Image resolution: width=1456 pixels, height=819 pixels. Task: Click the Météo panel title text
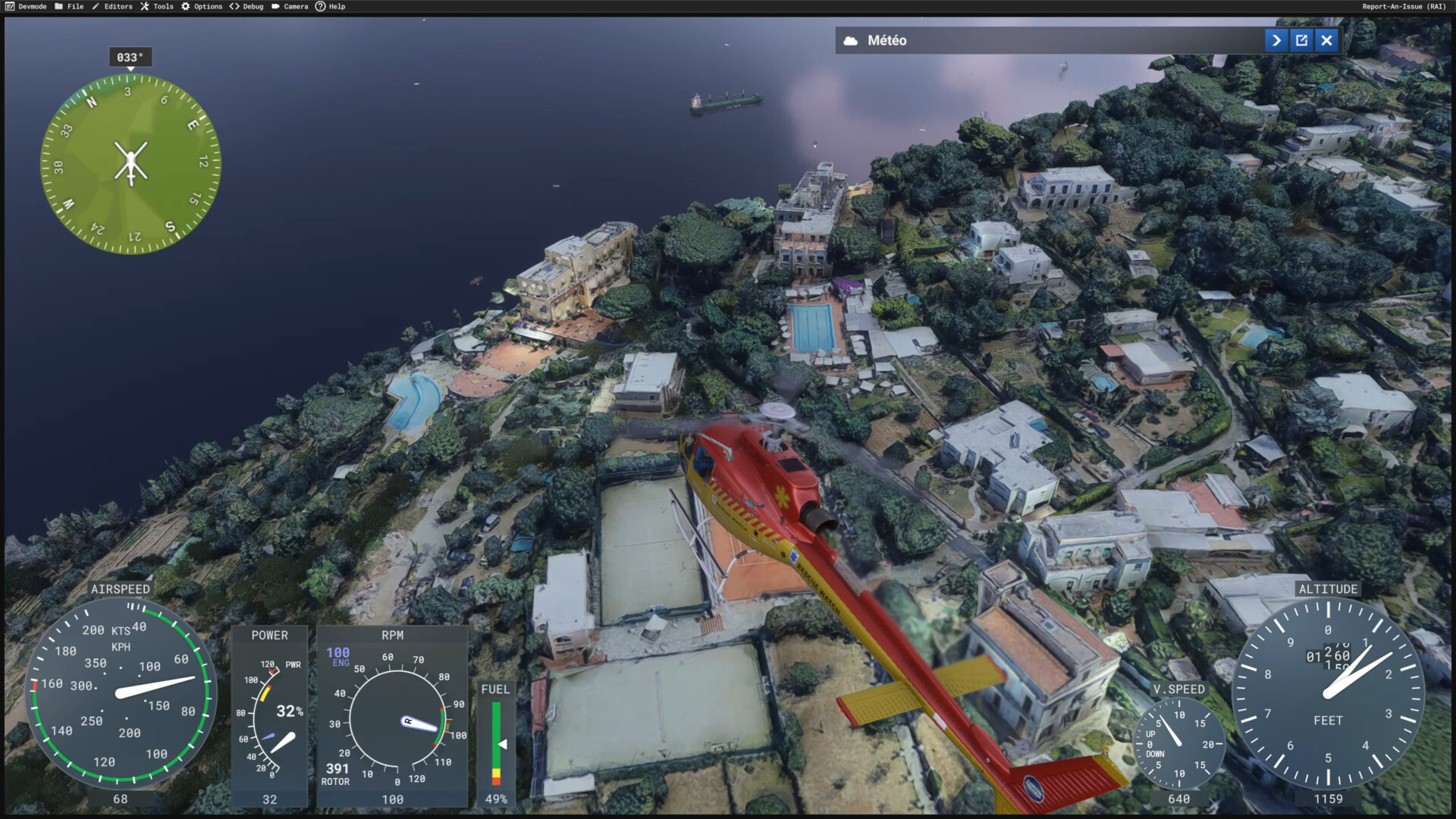pyautogui.click(x=886, y=40)
